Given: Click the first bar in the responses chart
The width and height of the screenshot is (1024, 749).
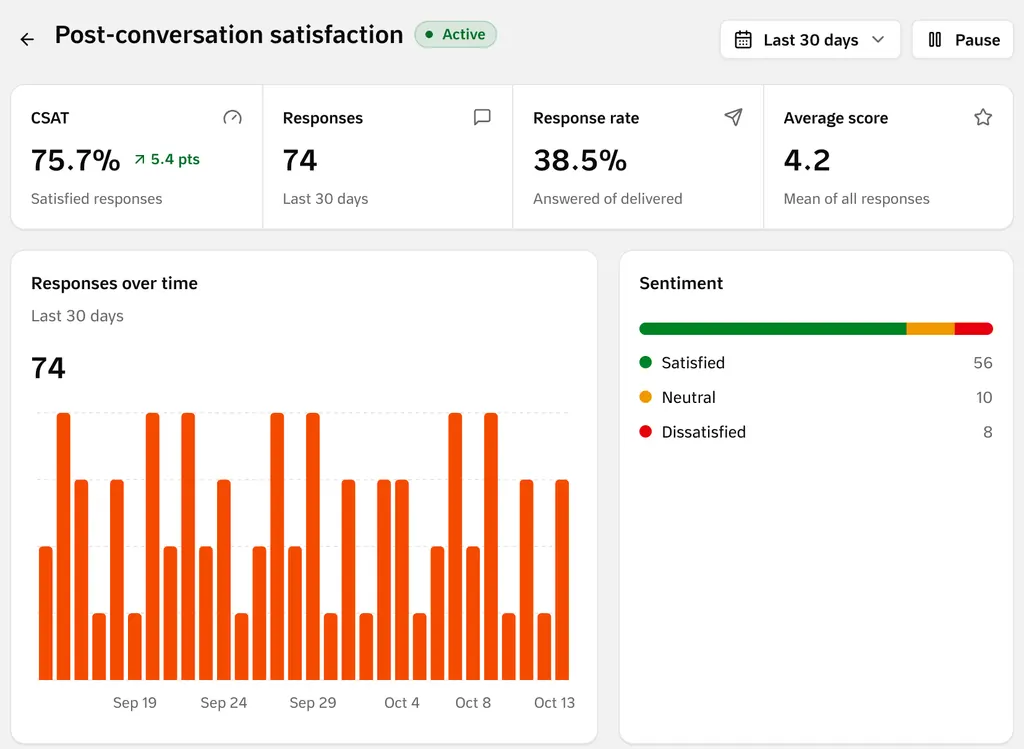Looking at the screenshot, I should (x=46, y=613).
